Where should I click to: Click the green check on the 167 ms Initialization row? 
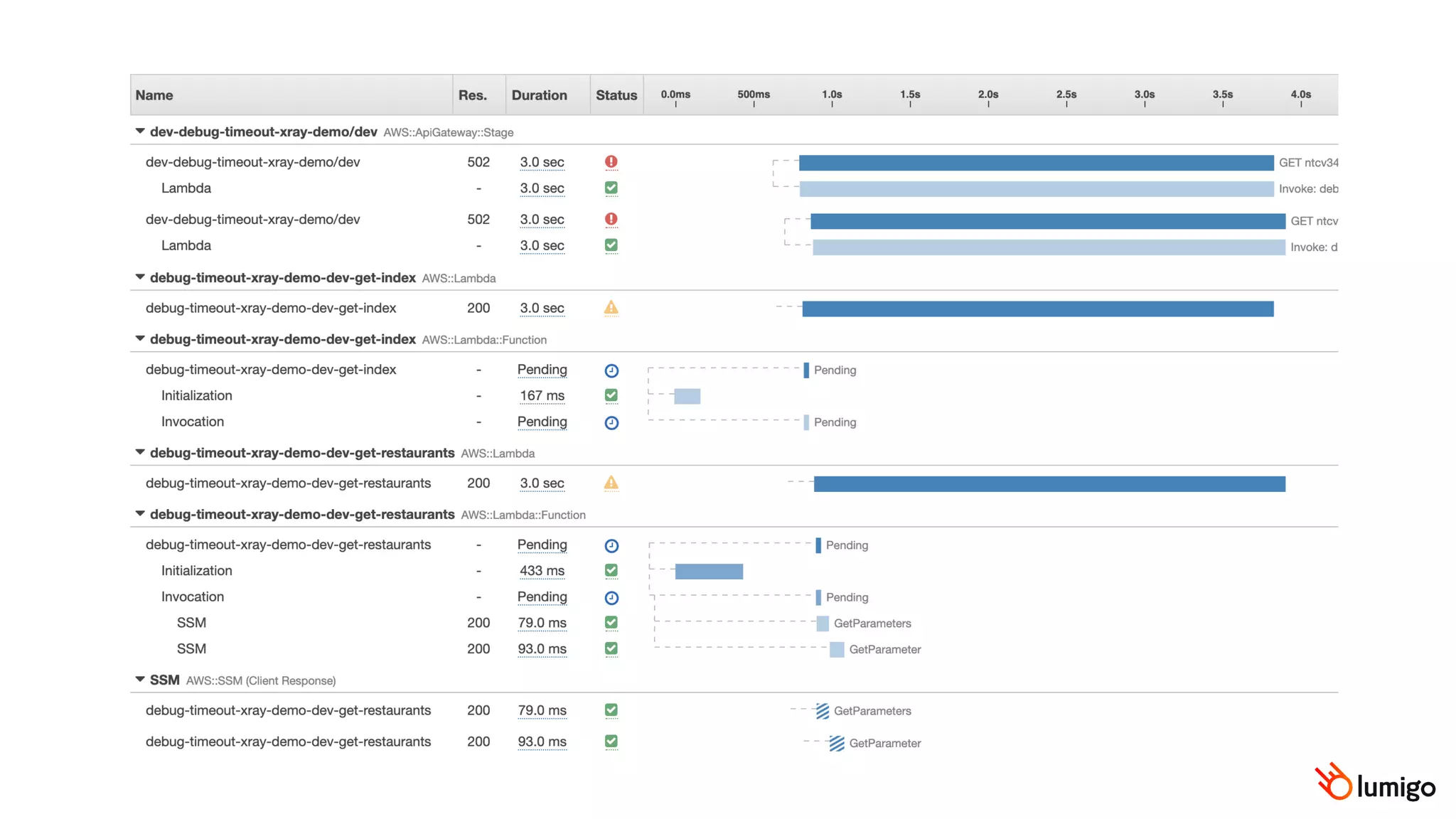pyautogui.click(x=611, y=395)
